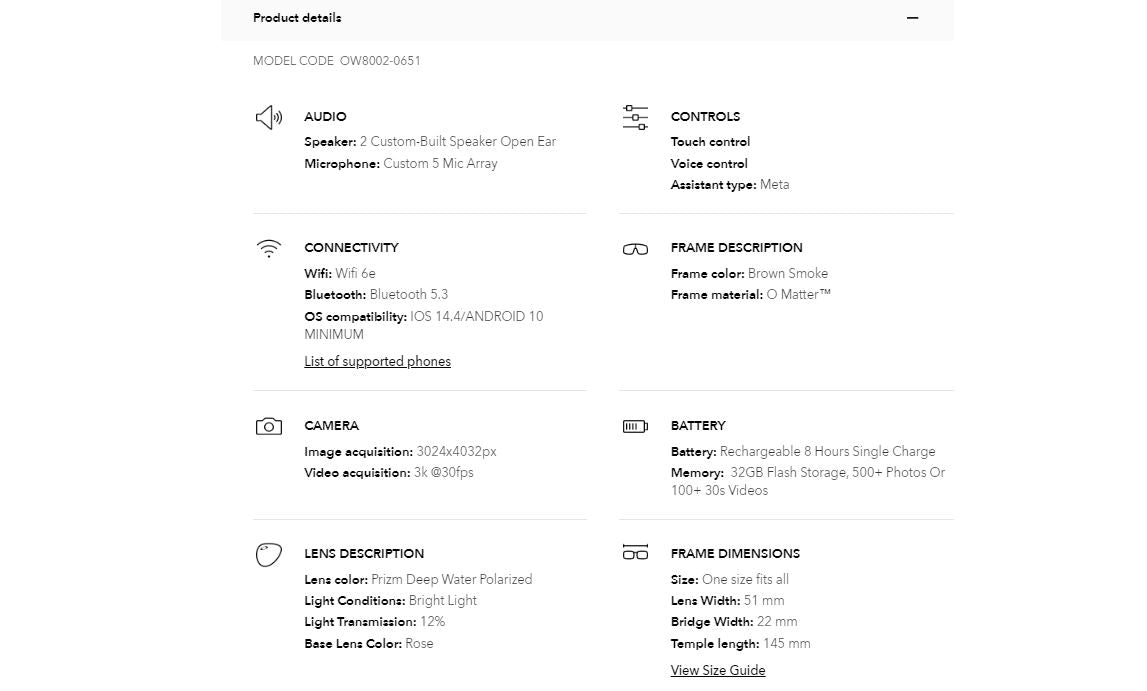Click the Brown Smoke frame color value
This screenshot has width=1147, height=691.
click(x=788, y=274)
